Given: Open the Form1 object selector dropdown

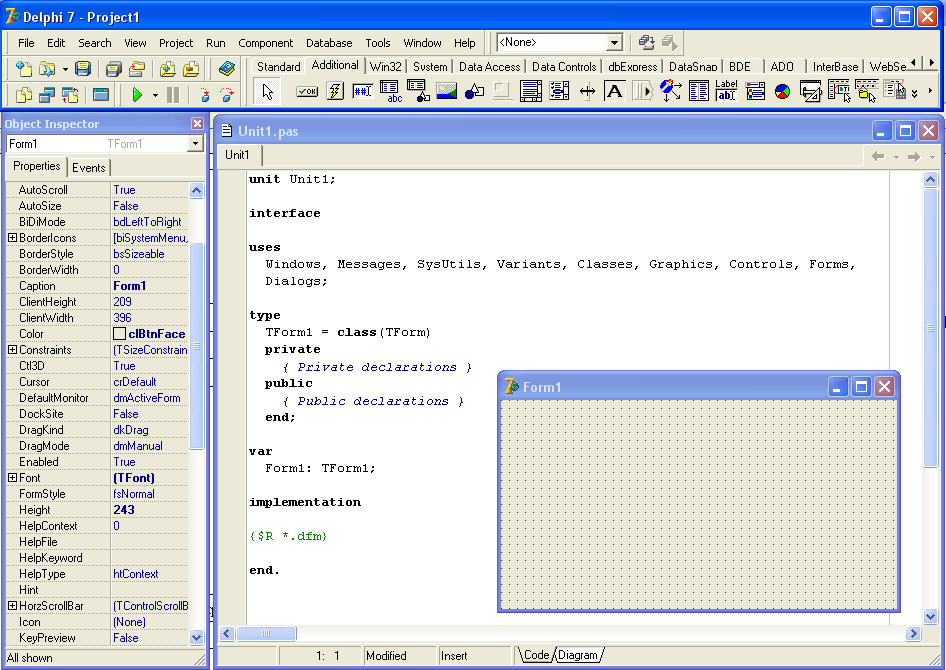Looking at the screenshot, I should click(x=195, y=144).
